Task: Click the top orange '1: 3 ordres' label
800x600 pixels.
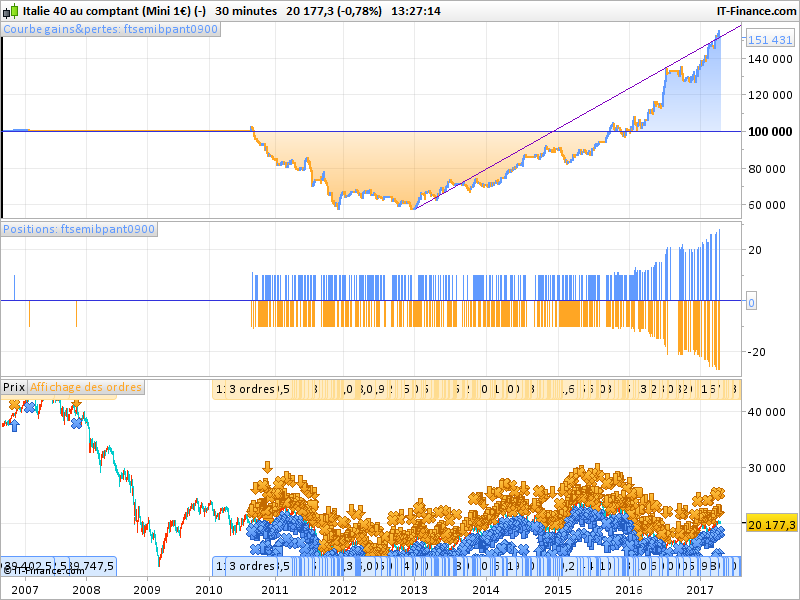Action: click(x=245, y=390)
